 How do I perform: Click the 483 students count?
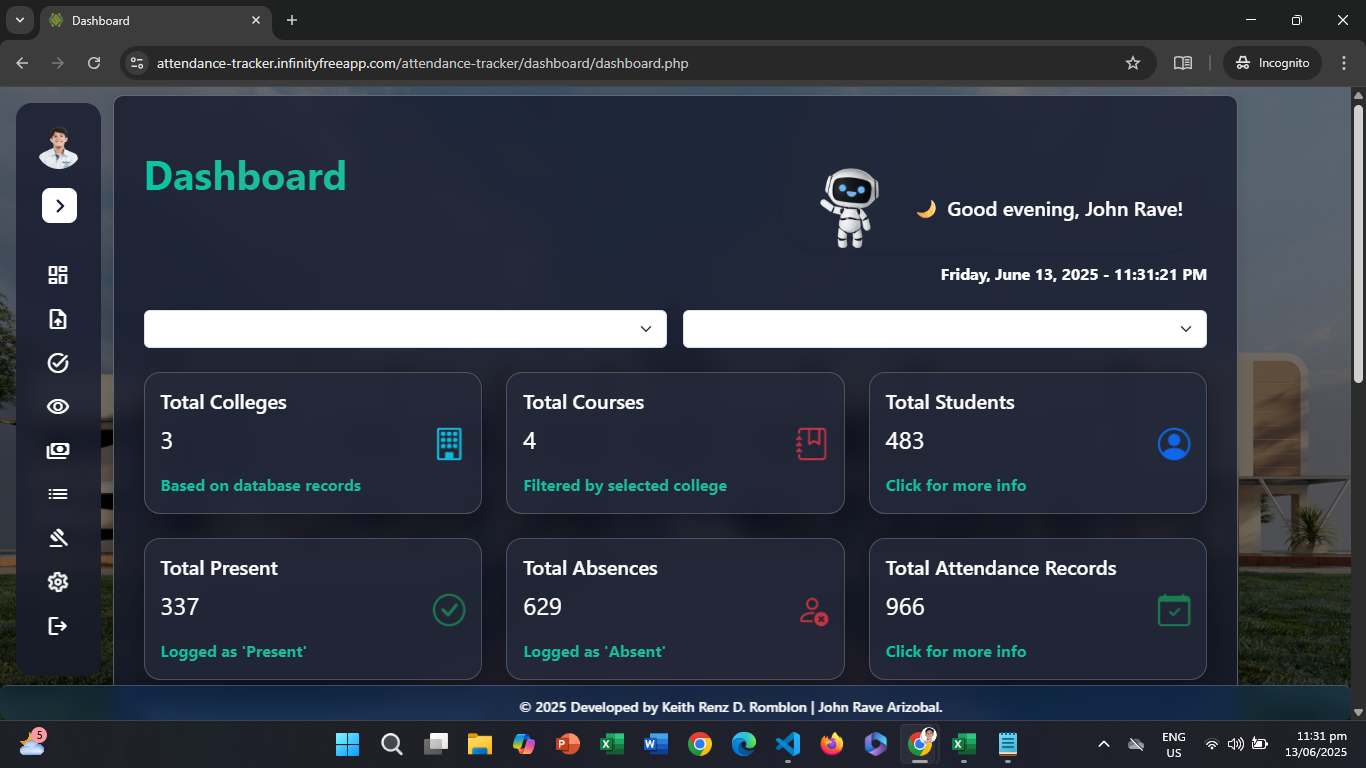[x=905, y=441]
